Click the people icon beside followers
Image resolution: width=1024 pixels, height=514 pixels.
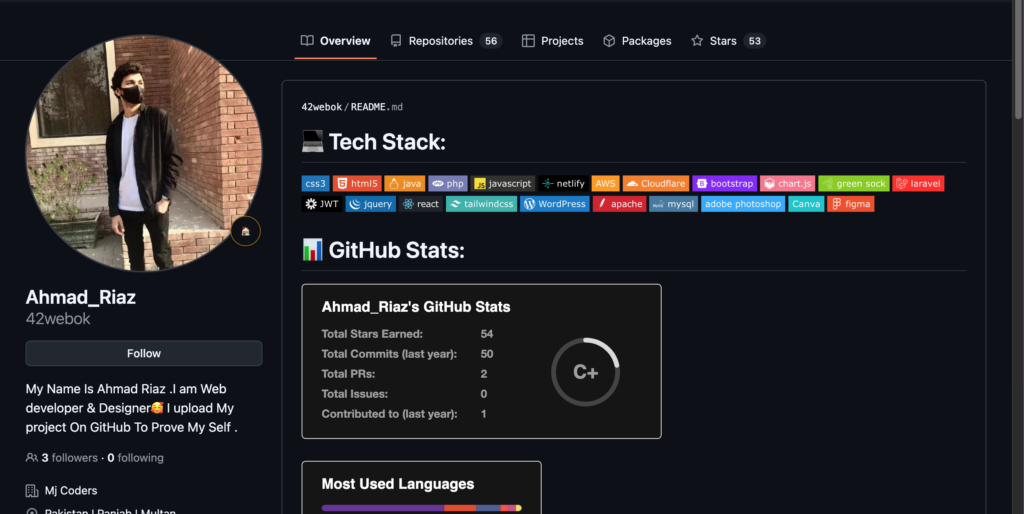(31, 458)
